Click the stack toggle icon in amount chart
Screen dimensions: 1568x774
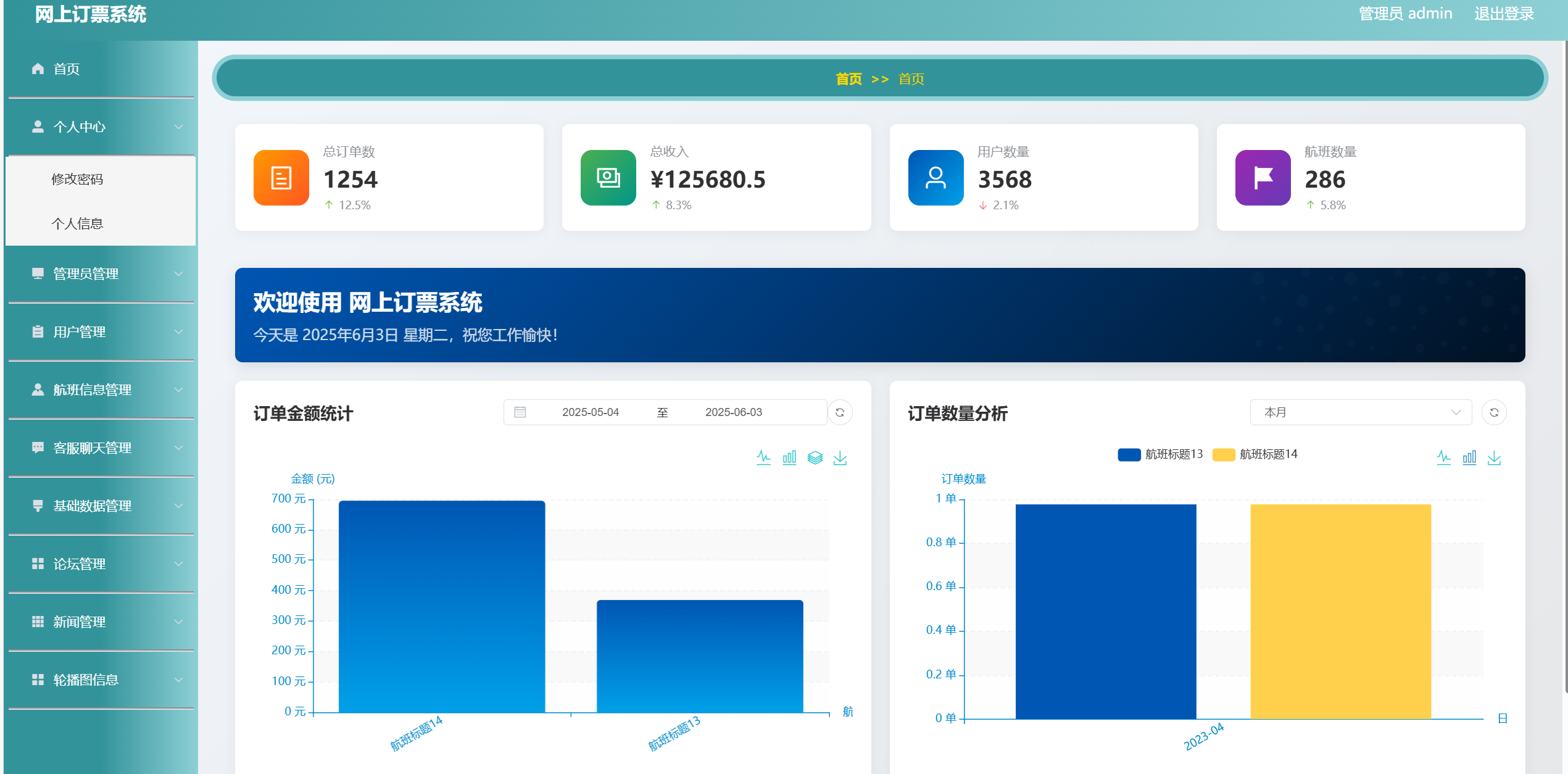coord(815,457)
